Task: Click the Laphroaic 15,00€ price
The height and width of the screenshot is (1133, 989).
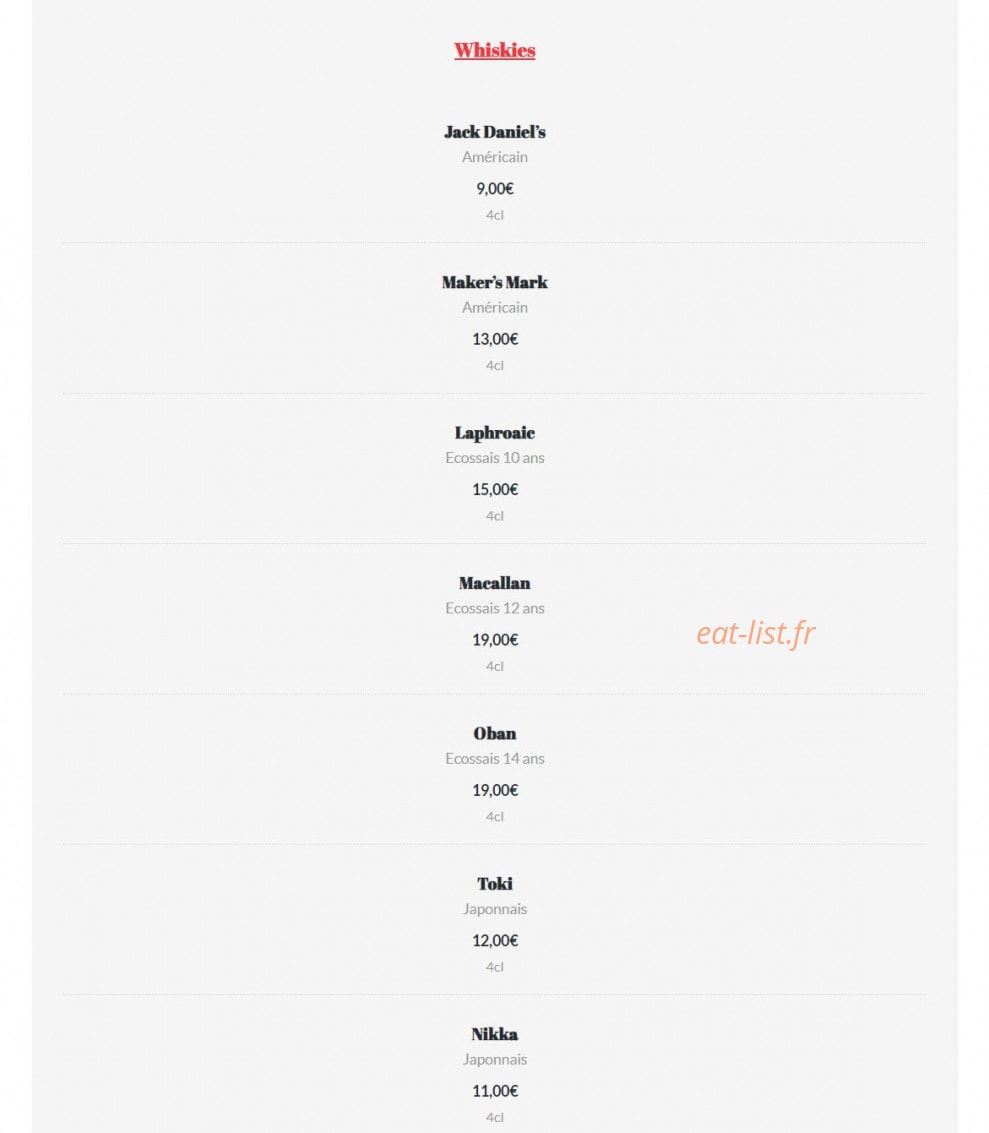Action: click(x=494, y=489)
